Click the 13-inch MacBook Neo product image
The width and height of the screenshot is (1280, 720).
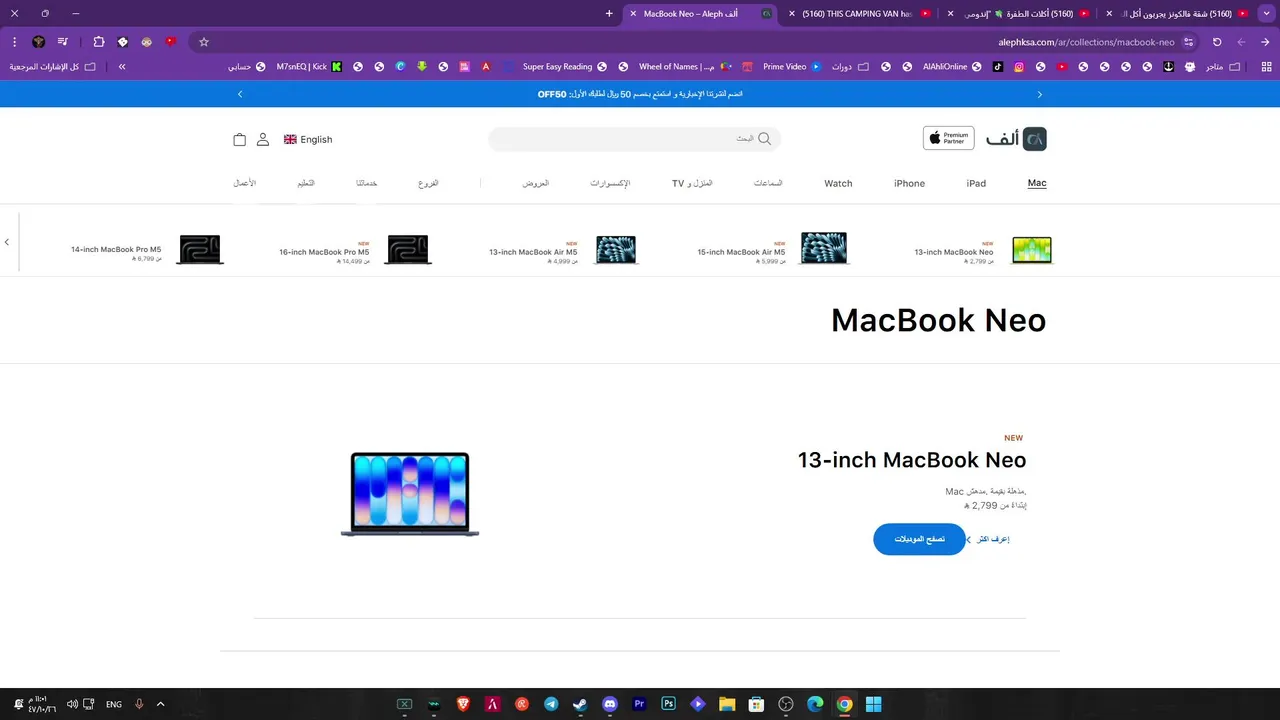(410, 494)
